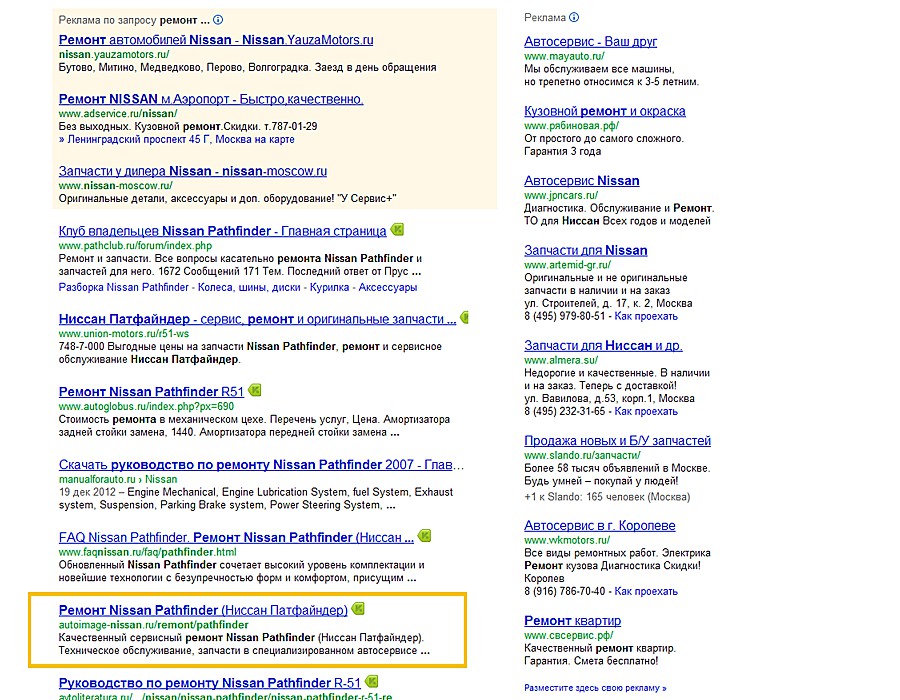Click green badge icon beside 'Клуб владельцев Nissan Pathfinder'
900x700 pixels.
[x=397, y=230]
